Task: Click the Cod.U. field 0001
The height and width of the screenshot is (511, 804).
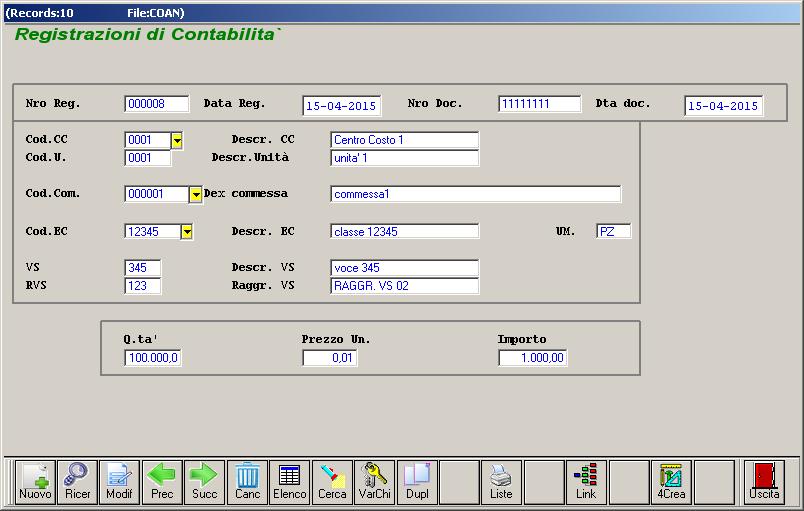Action: 148,158
